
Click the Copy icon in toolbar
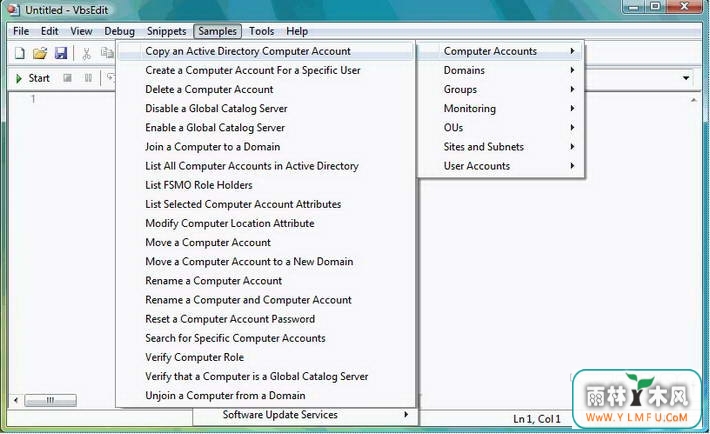click(x=107, y=53)
